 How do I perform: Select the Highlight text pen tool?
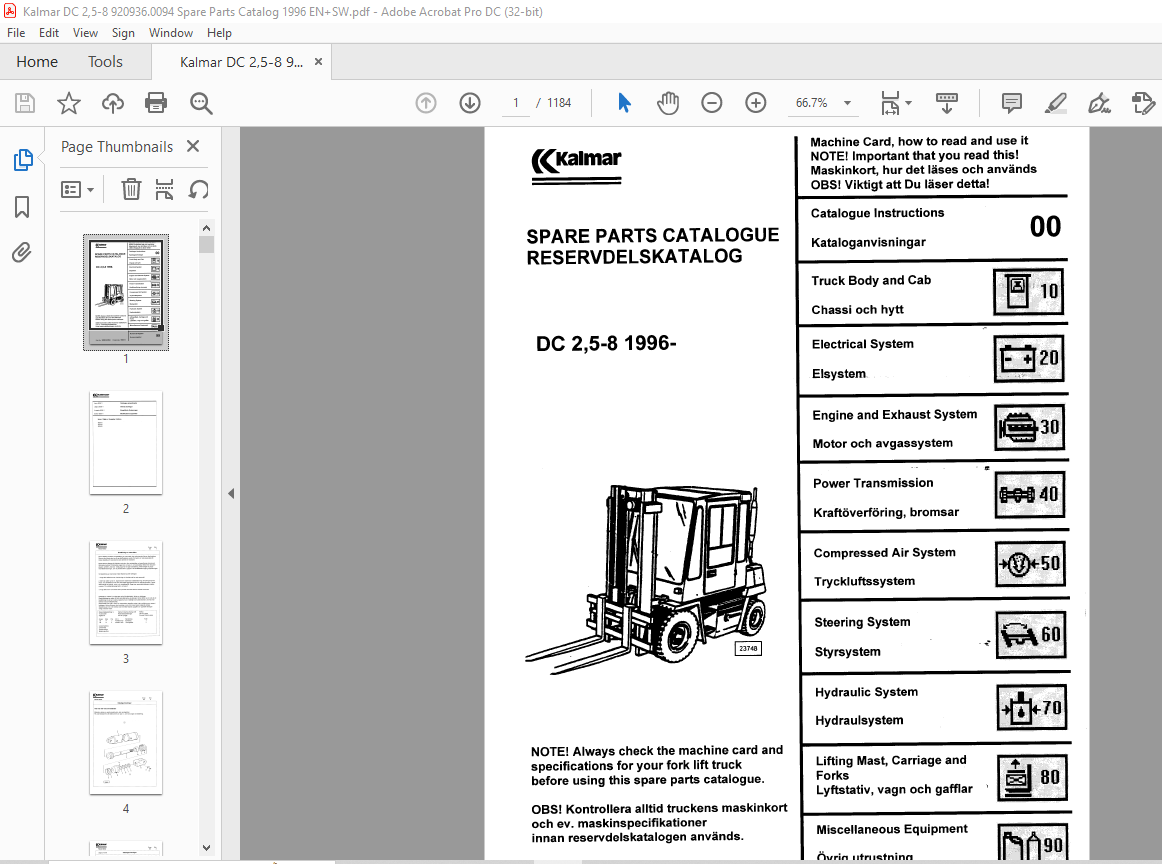1055,103
